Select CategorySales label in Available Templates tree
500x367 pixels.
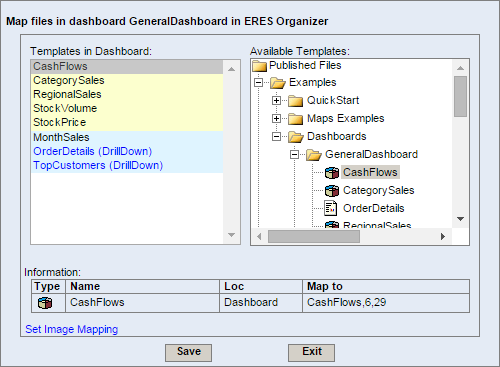click(379, 190)
